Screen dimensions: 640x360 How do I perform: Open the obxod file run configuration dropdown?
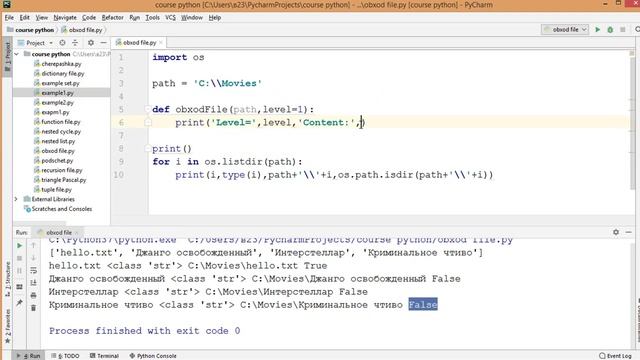tap(565, 29)
